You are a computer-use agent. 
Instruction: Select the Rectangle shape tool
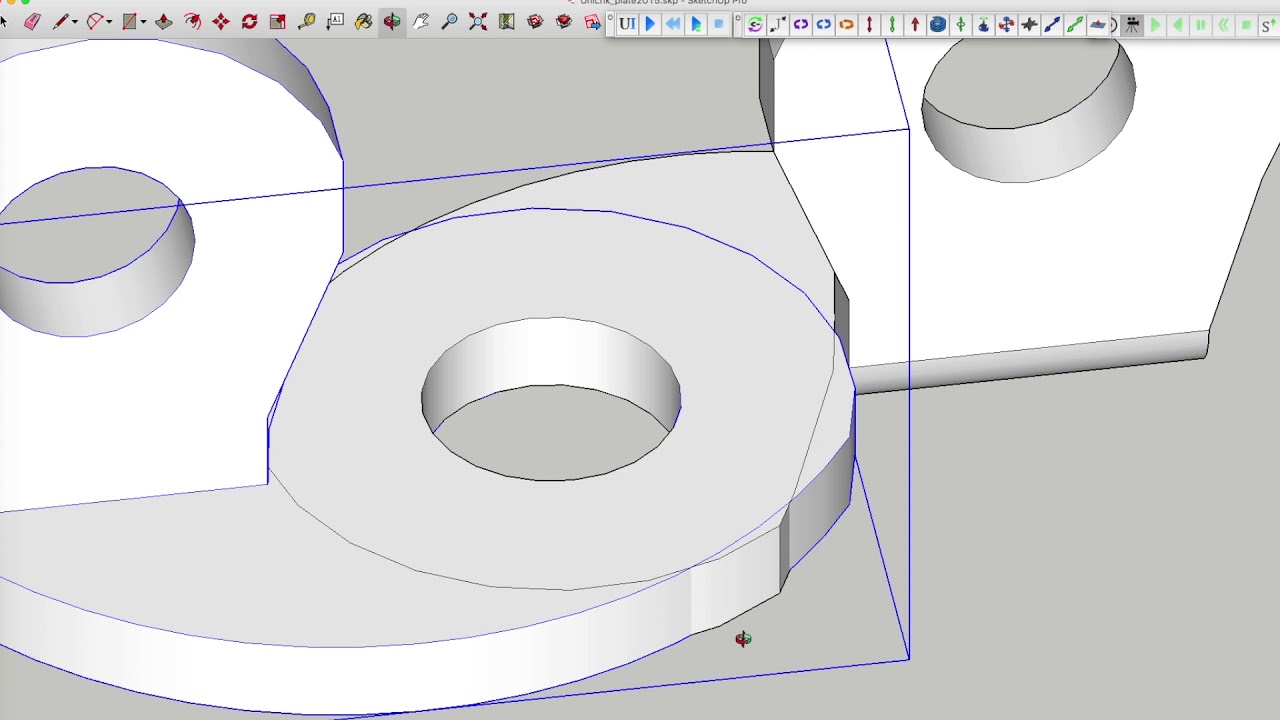[129, 21]
